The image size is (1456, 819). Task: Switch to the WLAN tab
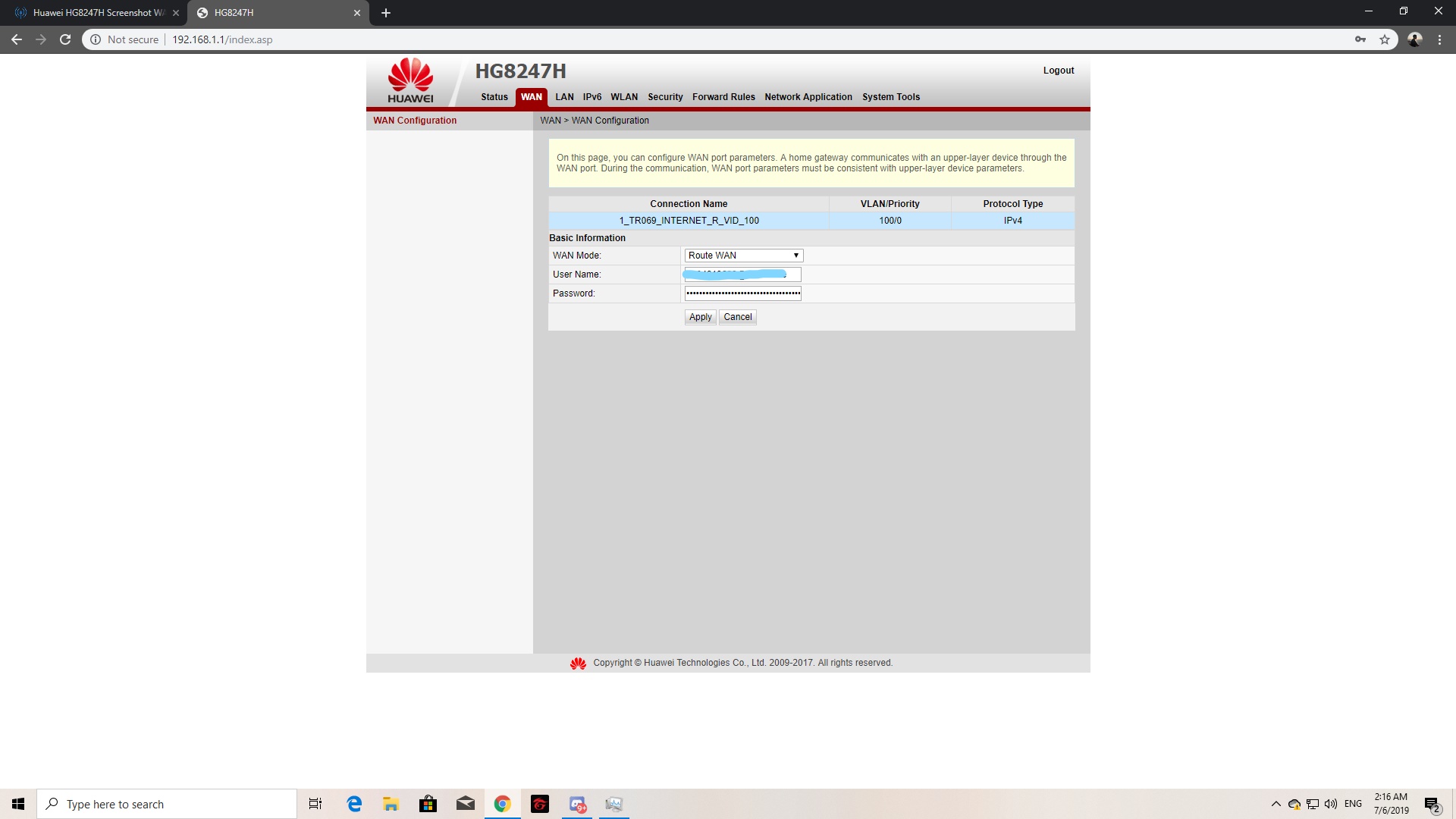click(624, 97)
